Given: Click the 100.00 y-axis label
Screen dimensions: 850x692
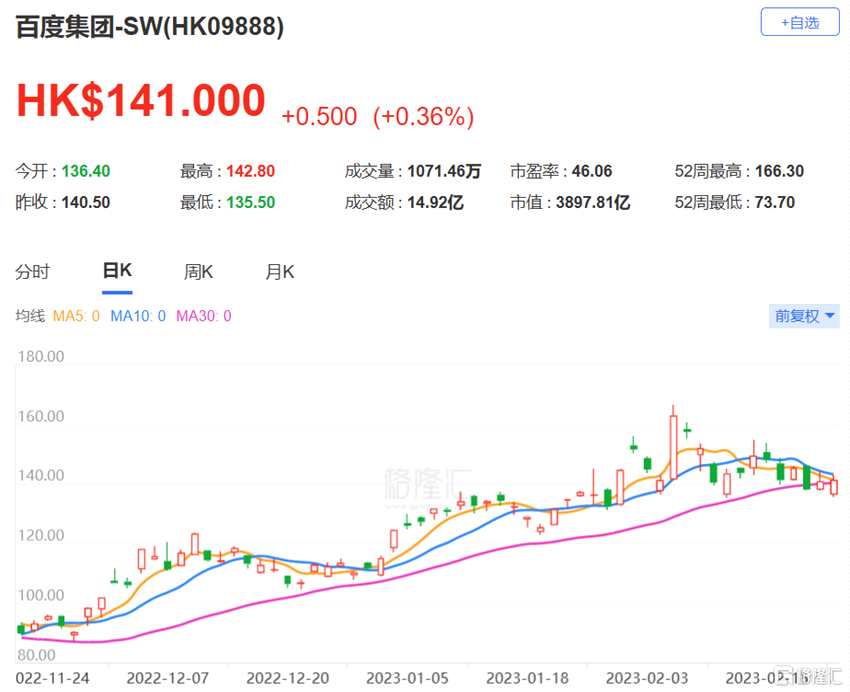Looking at the screenshot, I should (41, 595).
